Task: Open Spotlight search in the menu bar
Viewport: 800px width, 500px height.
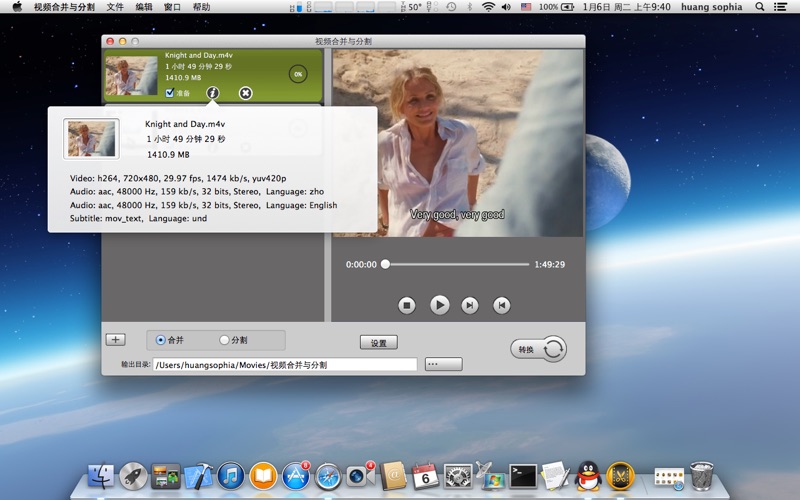Action: click(x=760, y=7)
